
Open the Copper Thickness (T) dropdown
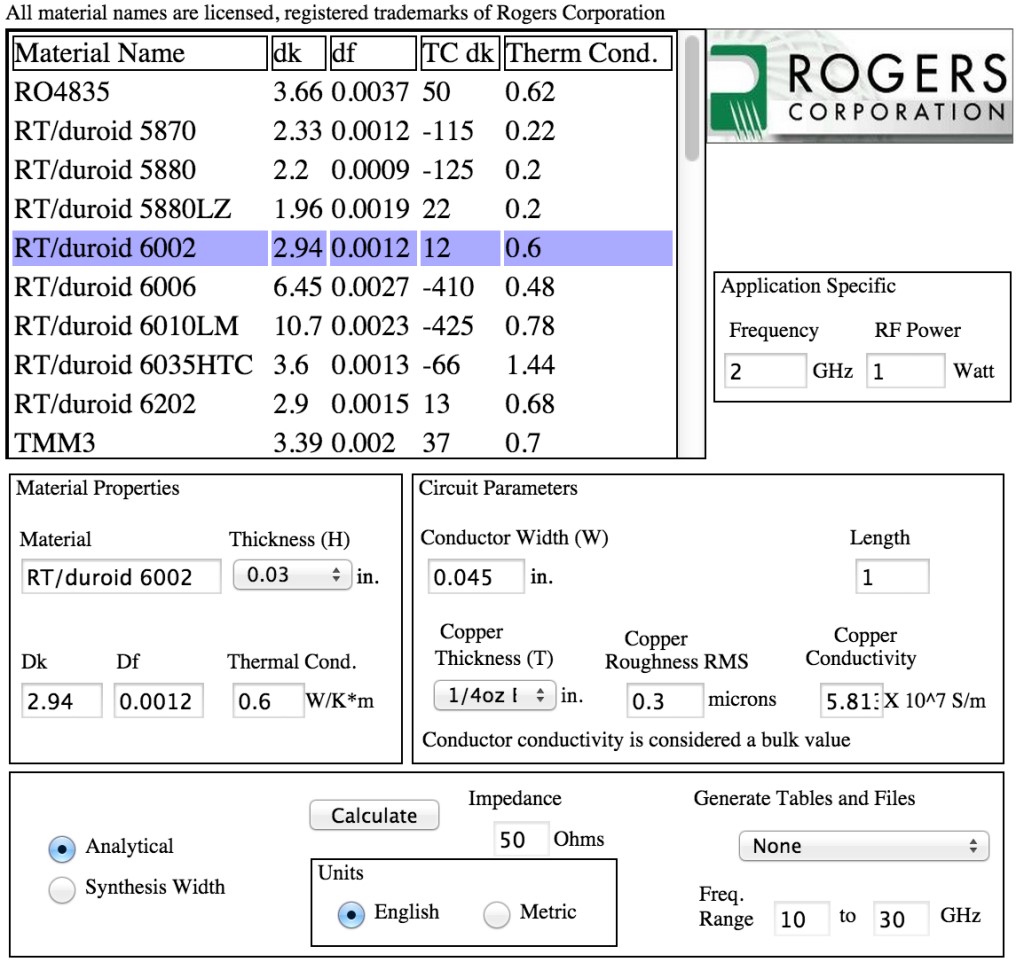point(495,696)
